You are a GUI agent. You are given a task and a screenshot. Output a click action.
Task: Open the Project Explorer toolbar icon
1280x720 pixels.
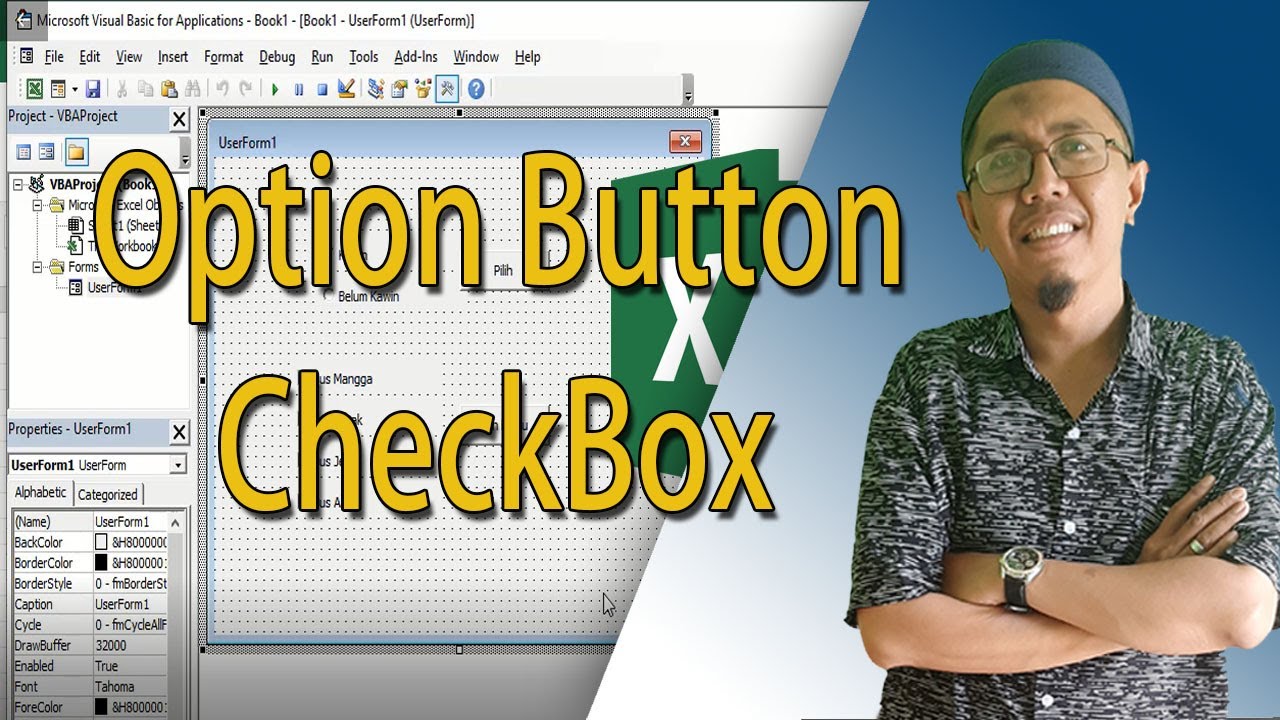(x=376, y=89)
